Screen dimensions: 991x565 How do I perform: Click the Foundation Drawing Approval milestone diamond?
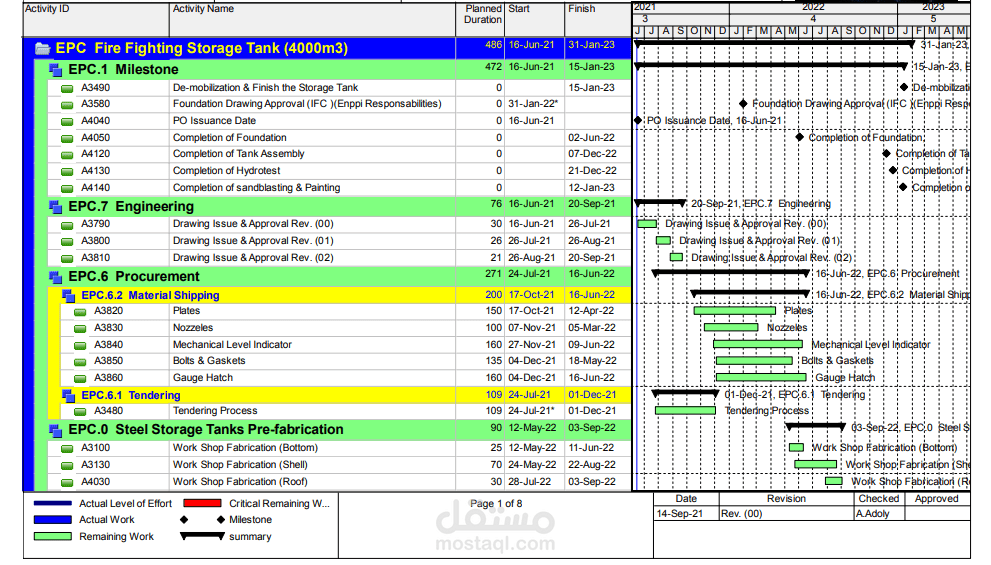743,104
